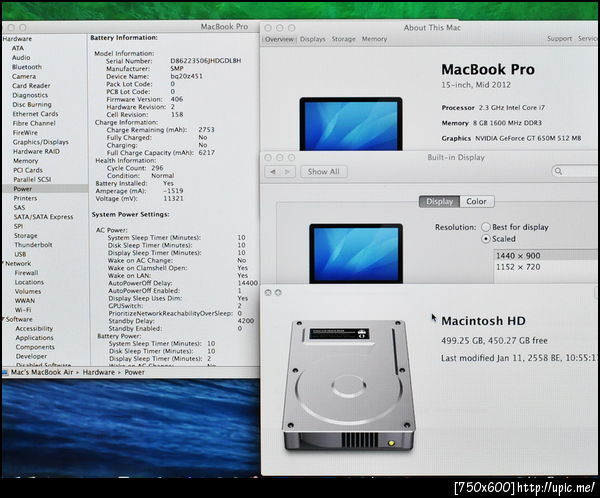
Task: Click MacBook Pro image in About This Mac
Action: [x=351, y=124]
